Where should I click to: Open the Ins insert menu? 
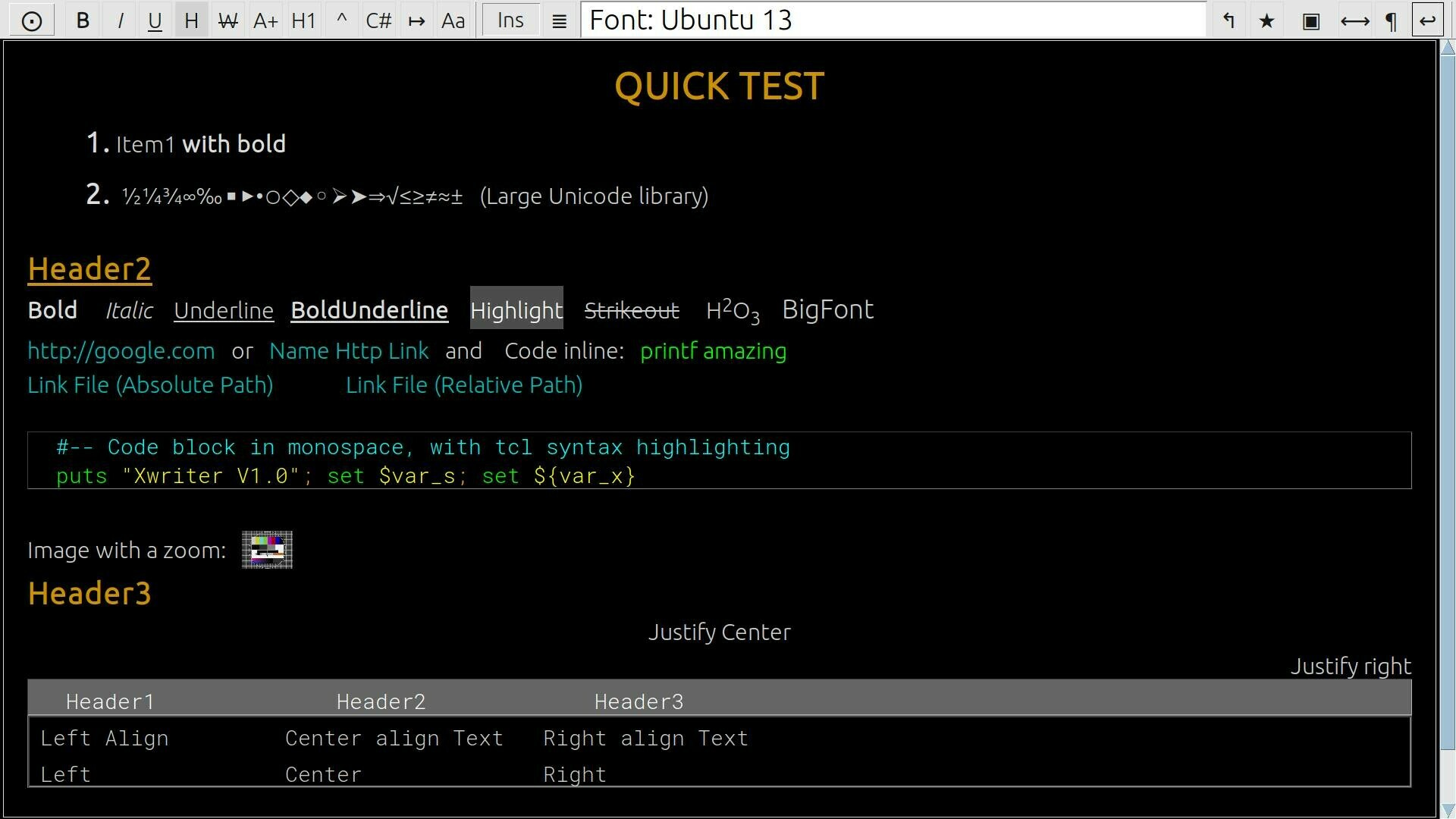[x=510, y=20]
